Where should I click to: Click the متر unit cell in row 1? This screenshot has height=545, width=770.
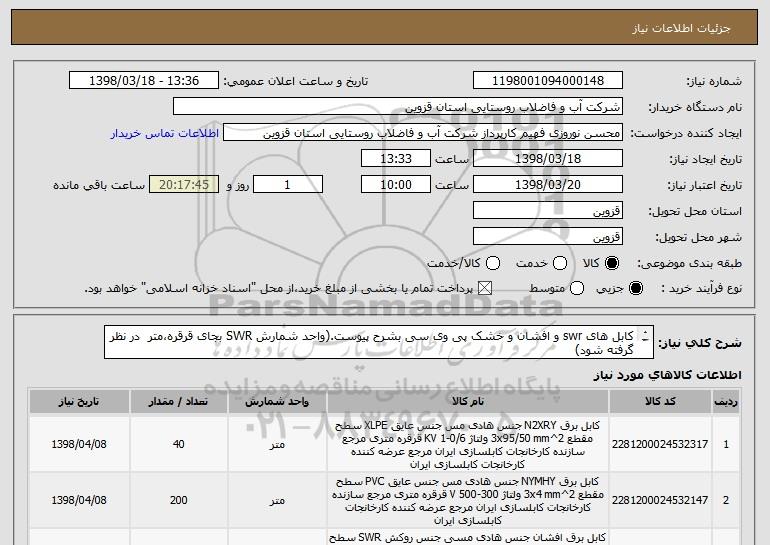[x=277, y=444]
